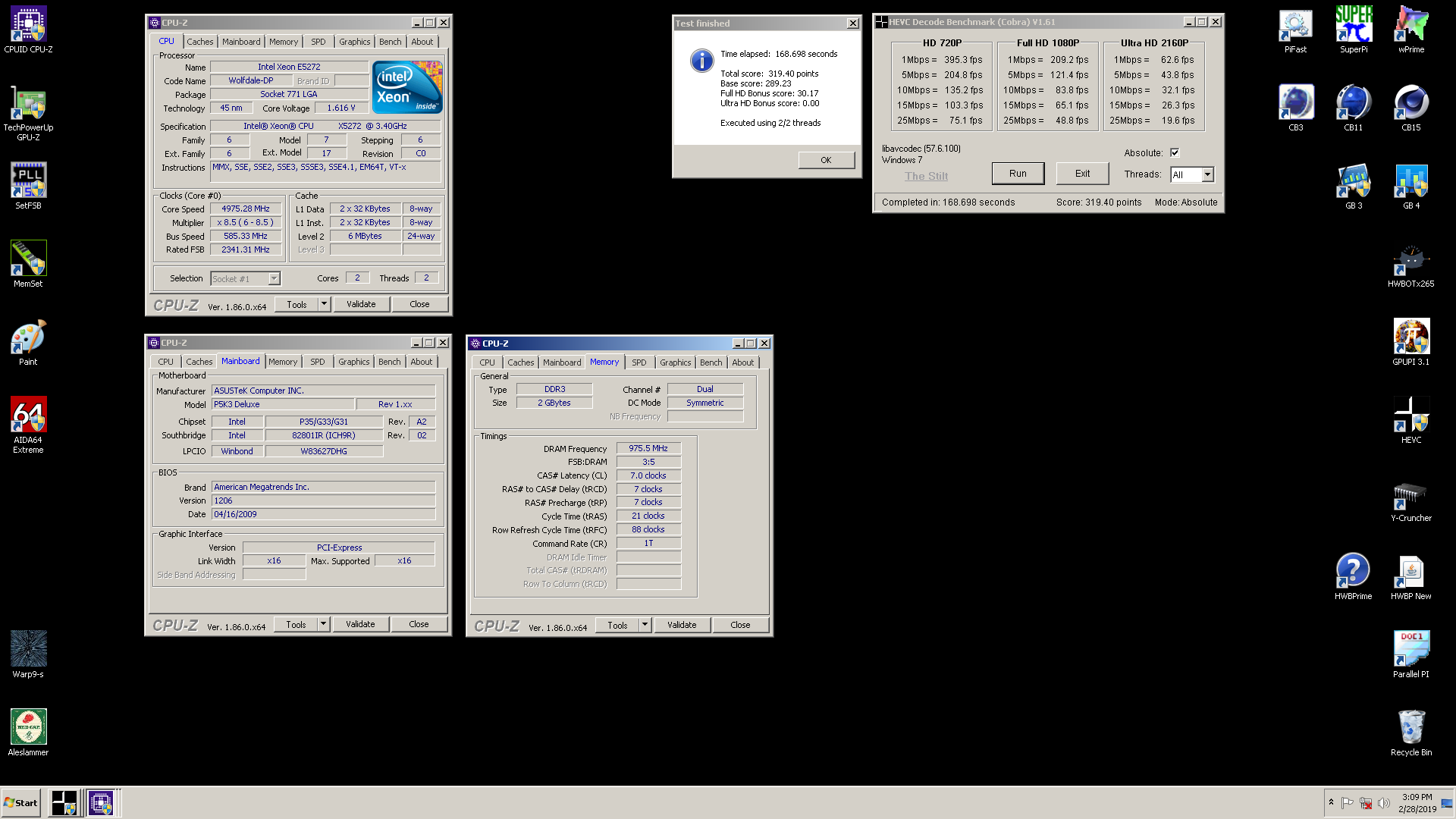Image resolution: width=1456 pixels, height=819 pixels.
Task: Click the volume tray icon
Action: pyautogui.click(x=1383, y=803)
